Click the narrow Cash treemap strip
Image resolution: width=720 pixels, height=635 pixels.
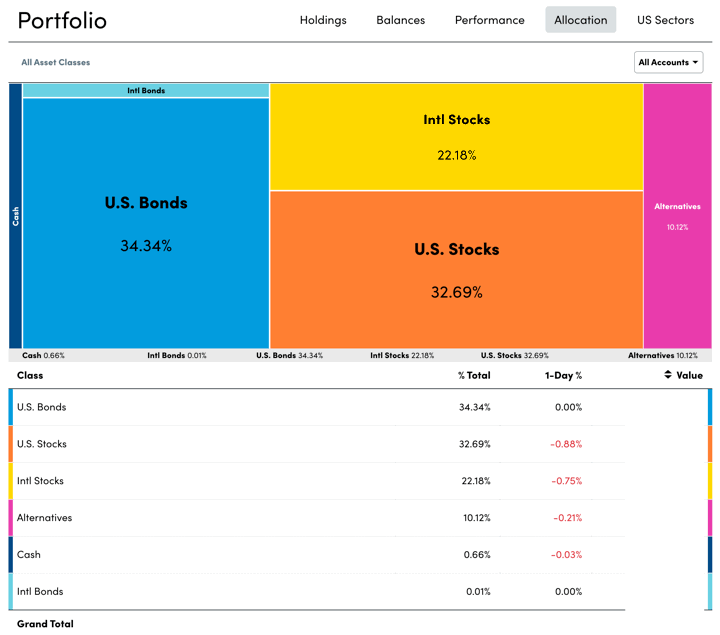[15, 216]
